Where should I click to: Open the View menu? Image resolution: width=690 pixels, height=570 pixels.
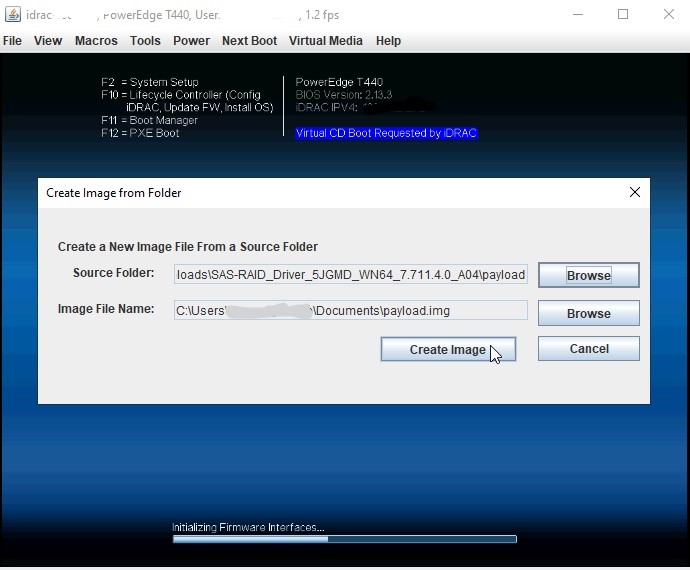coord(48,41)
